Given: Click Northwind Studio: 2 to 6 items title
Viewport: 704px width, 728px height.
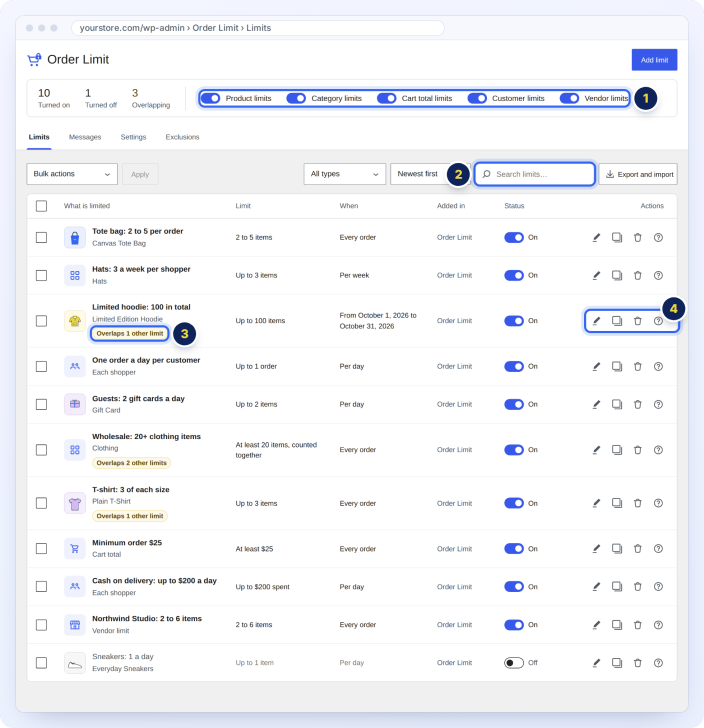Looking at the screenshot, I should (x=147, y=619).
